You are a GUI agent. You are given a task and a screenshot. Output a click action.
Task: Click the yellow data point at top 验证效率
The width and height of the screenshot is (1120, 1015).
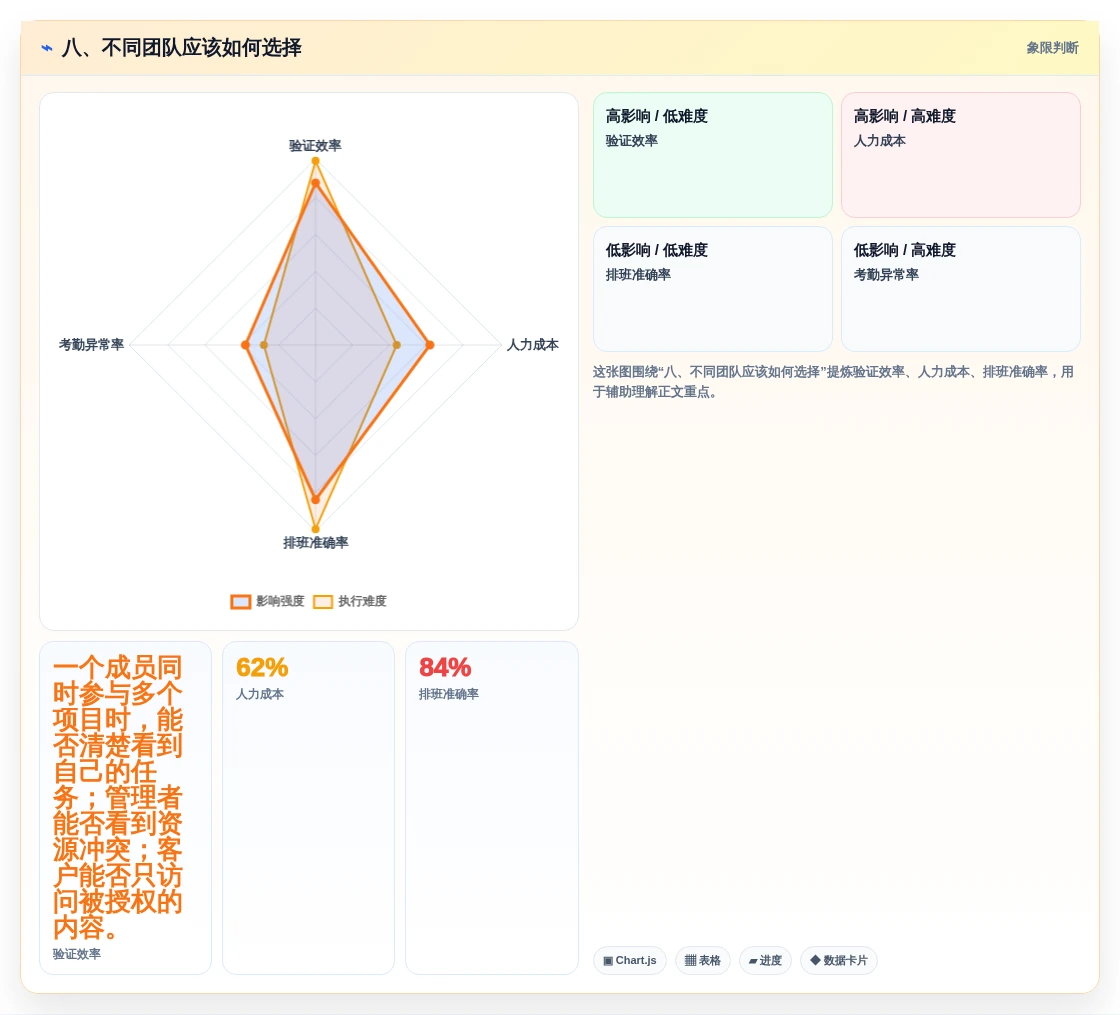tap(315, 161)
